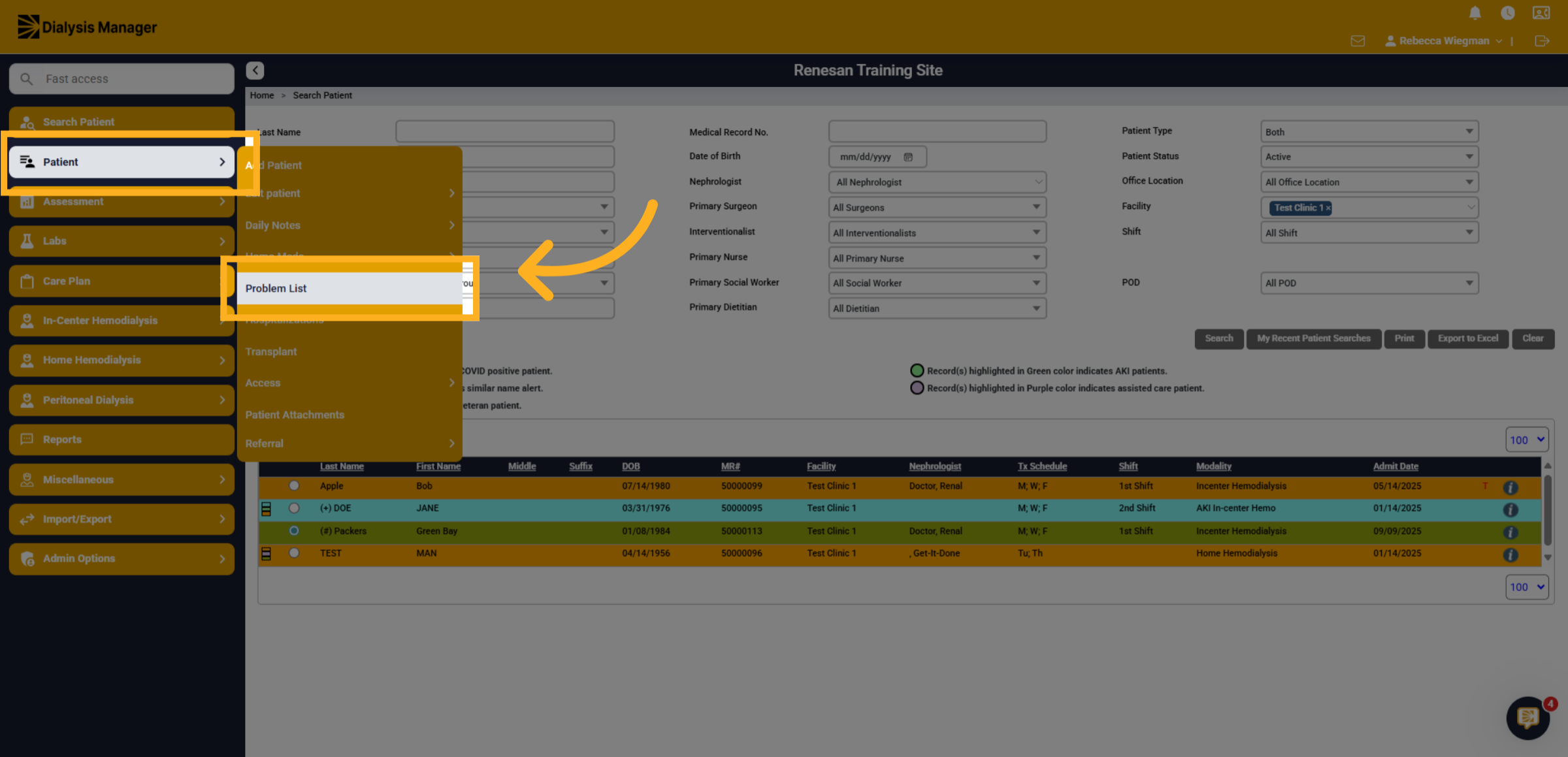This screenshot has width=1568, height=757.
Task: Open the Patient Status dropdown
Action: coord(1369,157)
